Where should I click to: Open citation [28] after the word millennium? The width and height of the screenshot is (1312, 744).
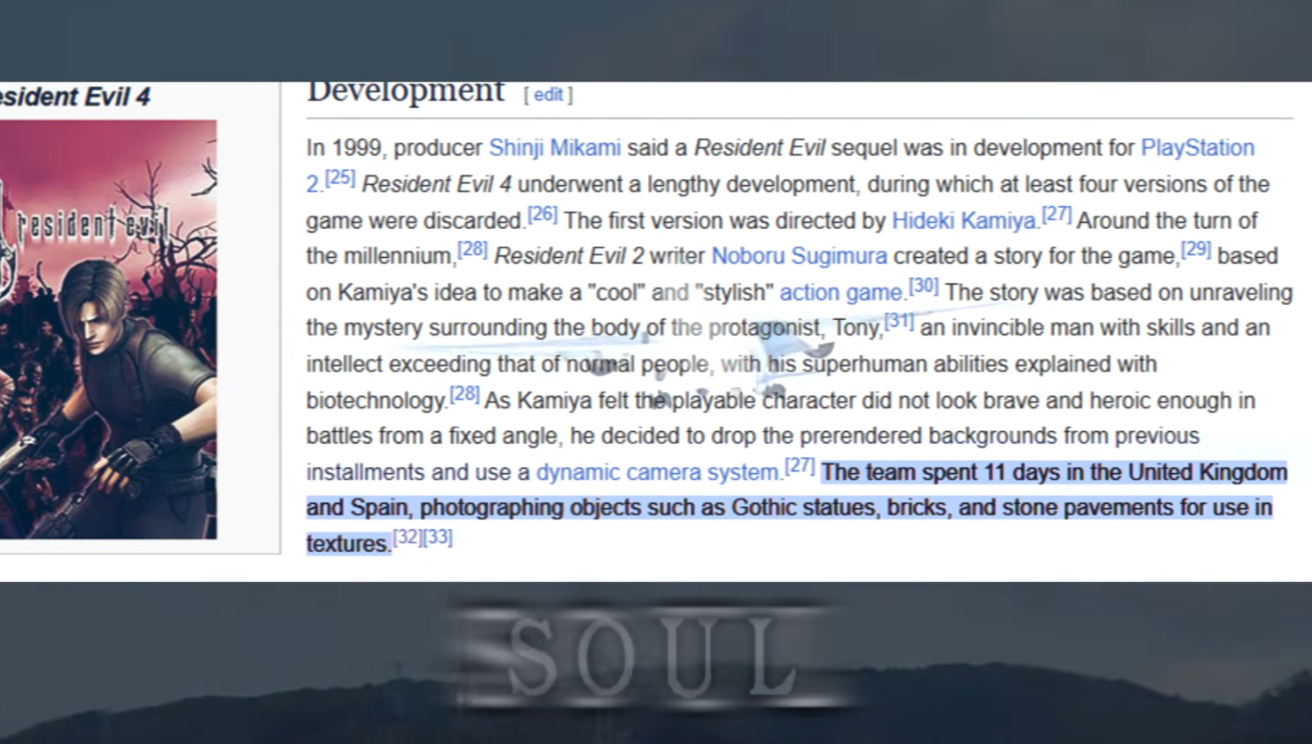pyautogui.click(x=472, y=250)
